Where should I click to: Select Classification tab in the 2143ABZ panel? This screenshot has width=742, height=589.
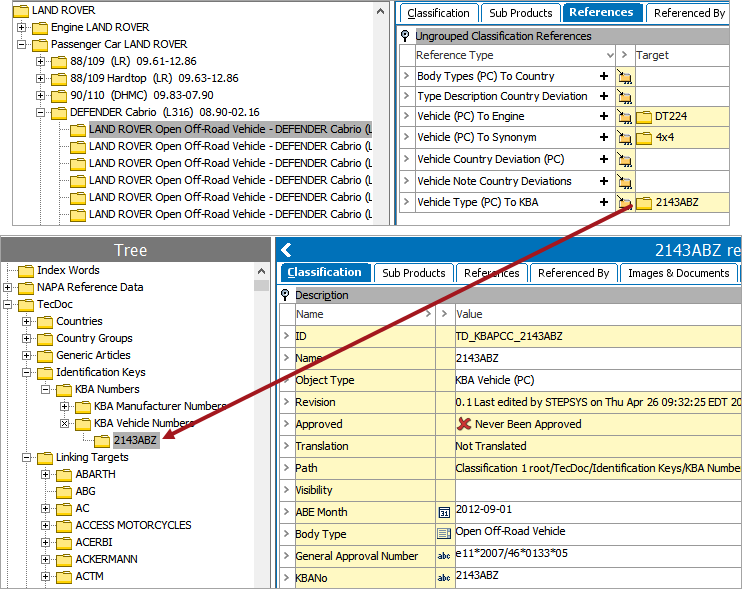click(325, 273)
